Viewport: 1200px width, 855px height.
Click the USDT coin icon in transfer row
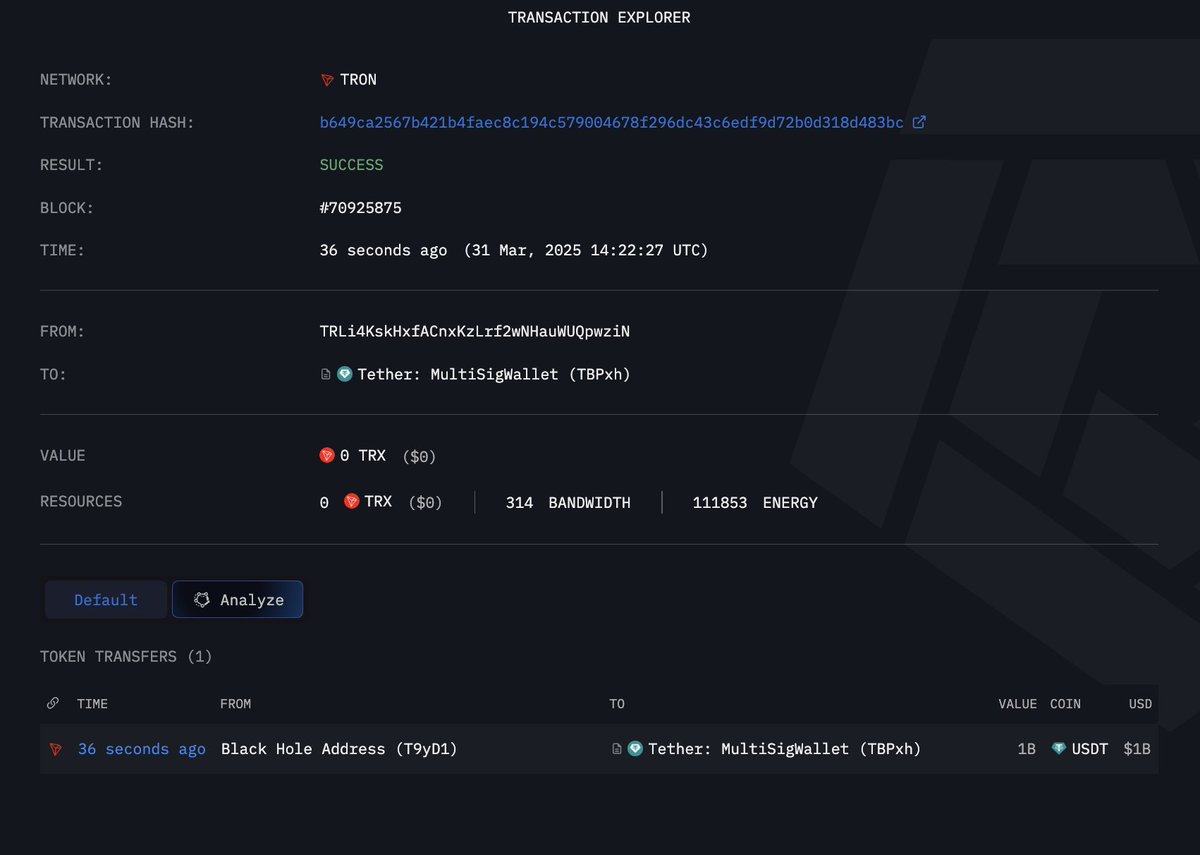point(1059,749)
